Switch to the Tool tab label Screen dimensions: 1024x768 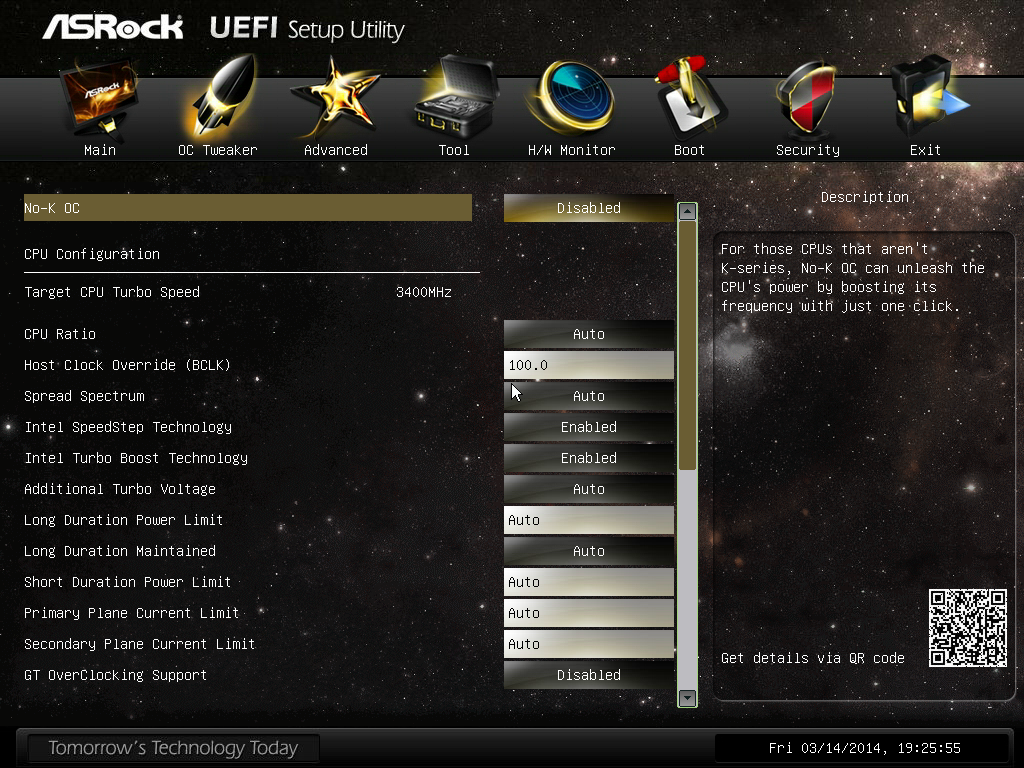point(454,150)
